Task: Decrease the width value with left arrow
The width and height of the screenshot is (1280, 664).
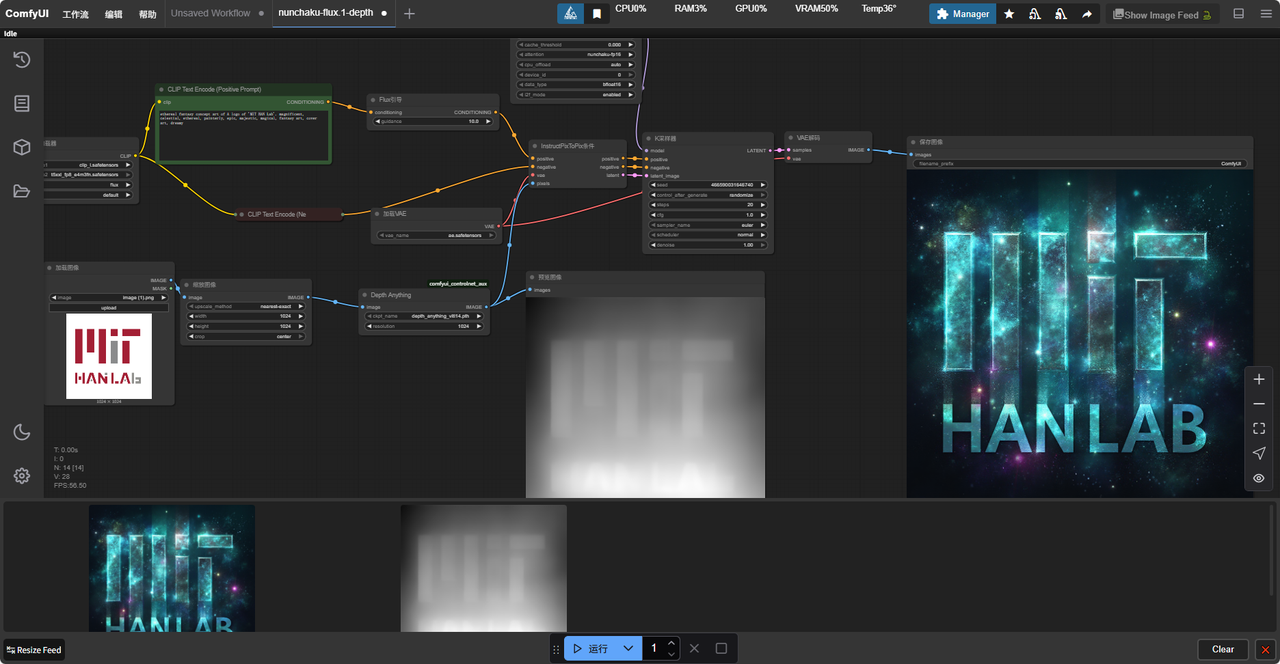Action: coord(191,316)
